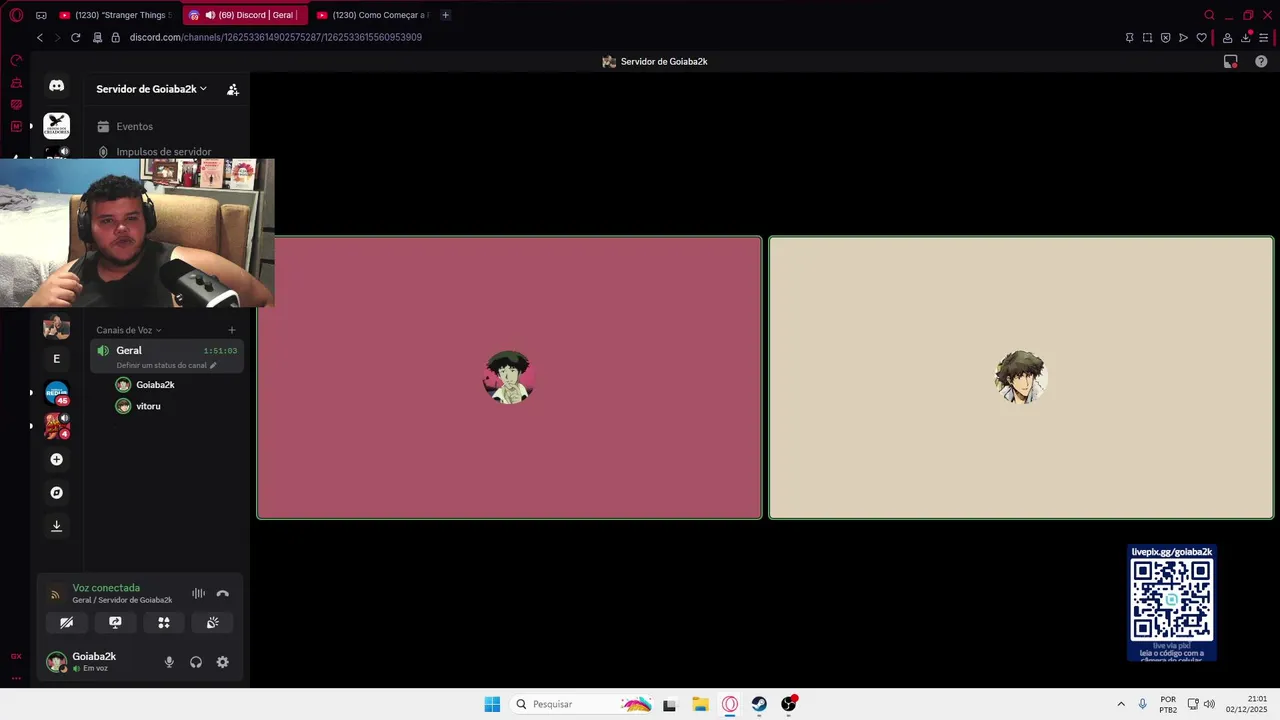The height and width of the screenshot is (720, 1280).
Task: Click the Pesquisar taskbar search box
Action: pyautogui.click(x=584, y=704)
